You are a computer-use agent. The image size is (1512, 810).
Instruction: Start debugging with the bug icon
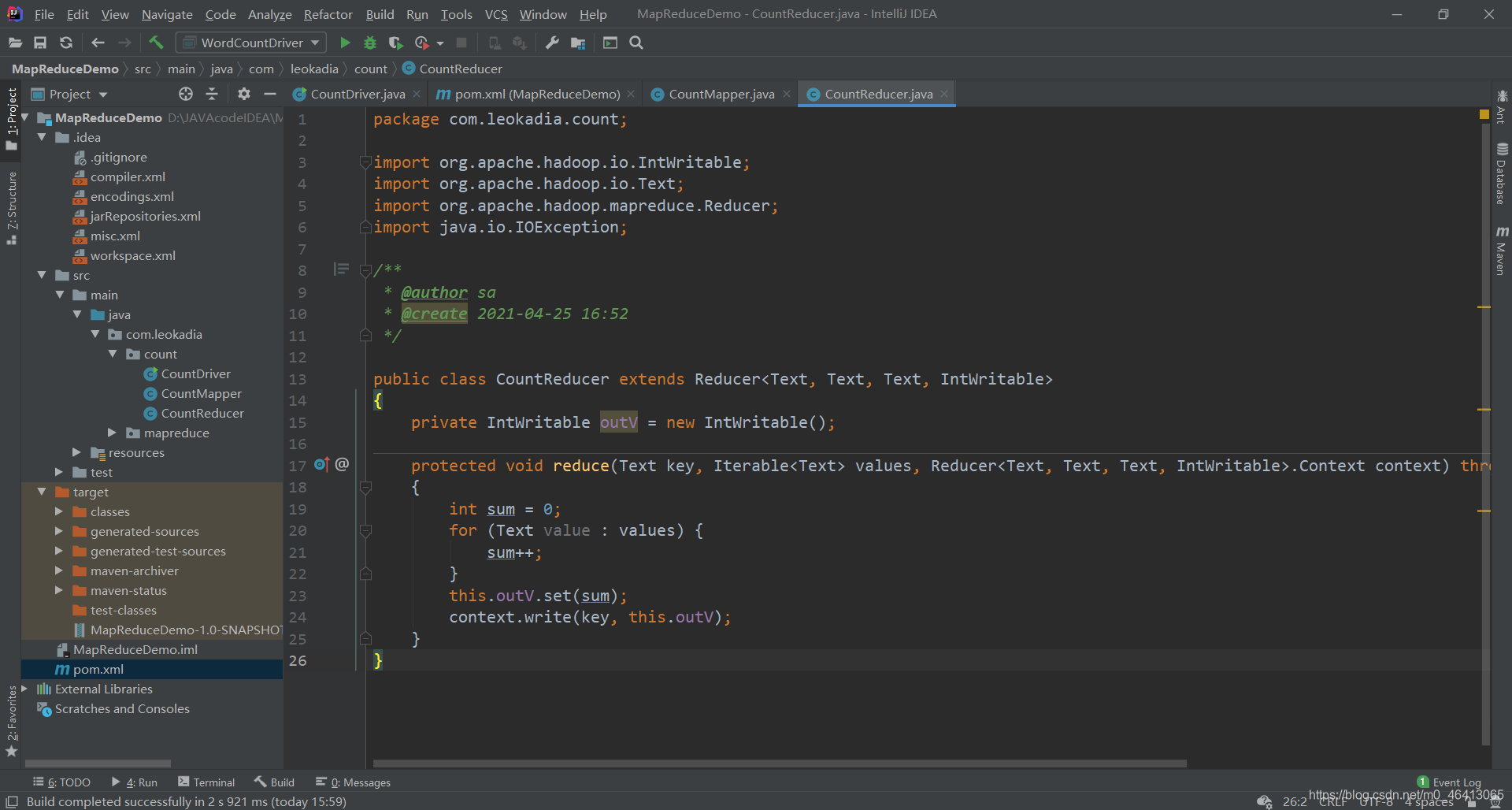[x=370, y=43]
